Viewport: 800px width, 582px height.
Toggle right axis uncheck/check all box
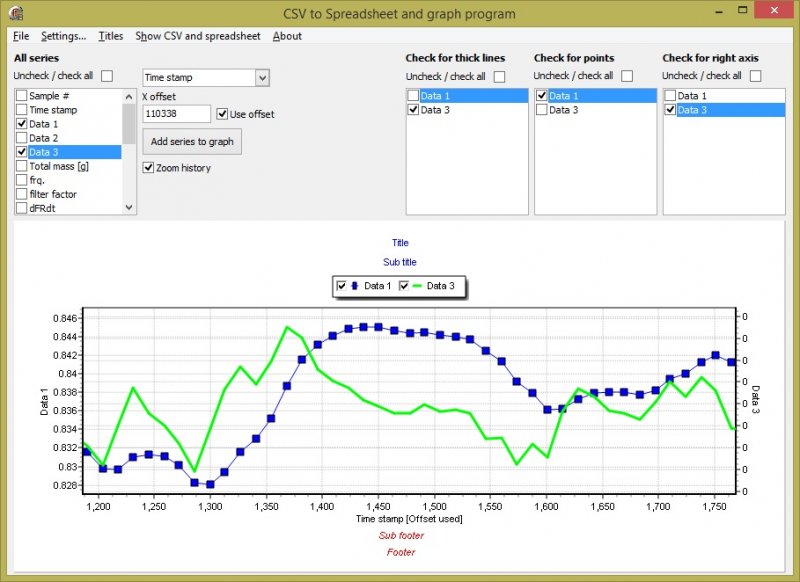coord(756,76)
